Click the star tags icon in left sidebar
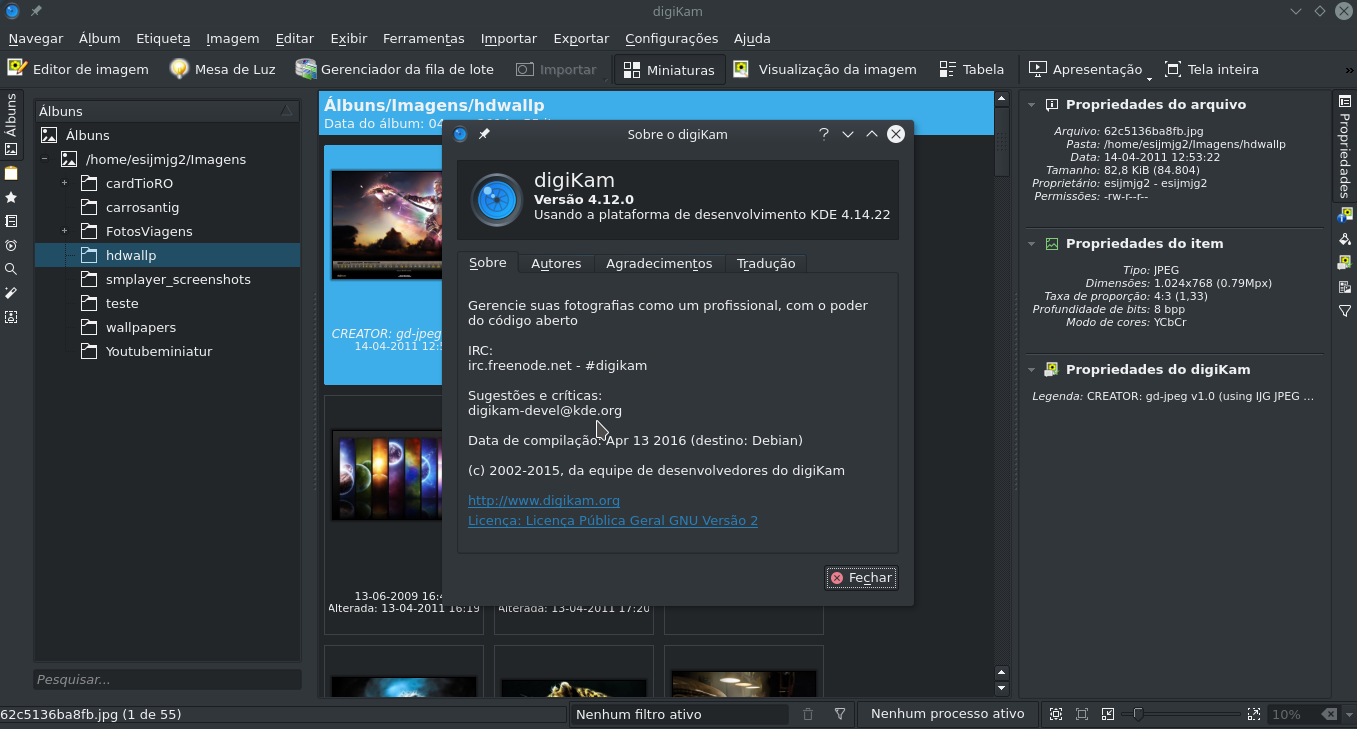The image size is (1357, 729). point(10,198)
